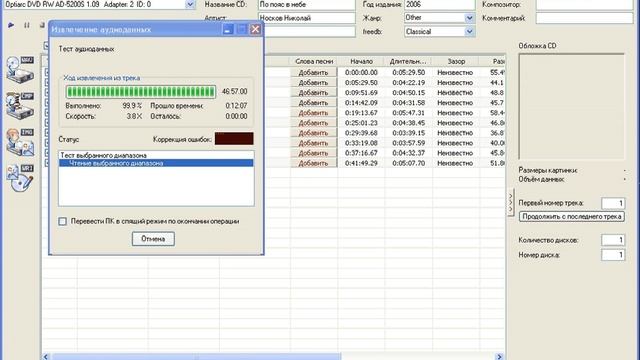Click the CMP compressed copy icon in sidebar
Image resolution: width=640 pixels, height=360 pixels.
tap(20, 105)
